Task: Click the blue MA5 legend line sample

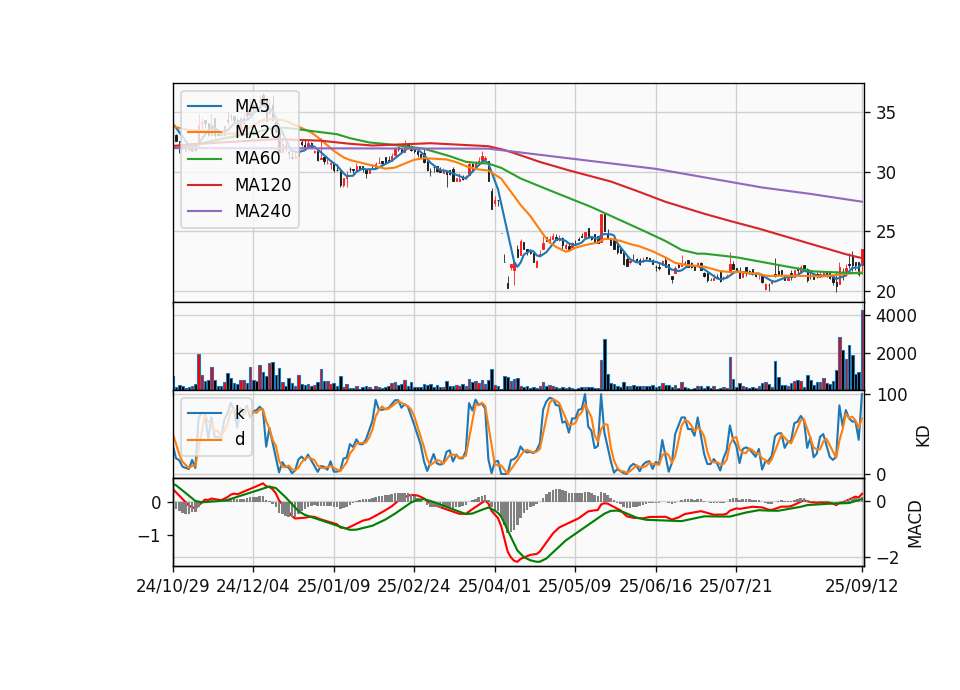Action: [204, 106]
